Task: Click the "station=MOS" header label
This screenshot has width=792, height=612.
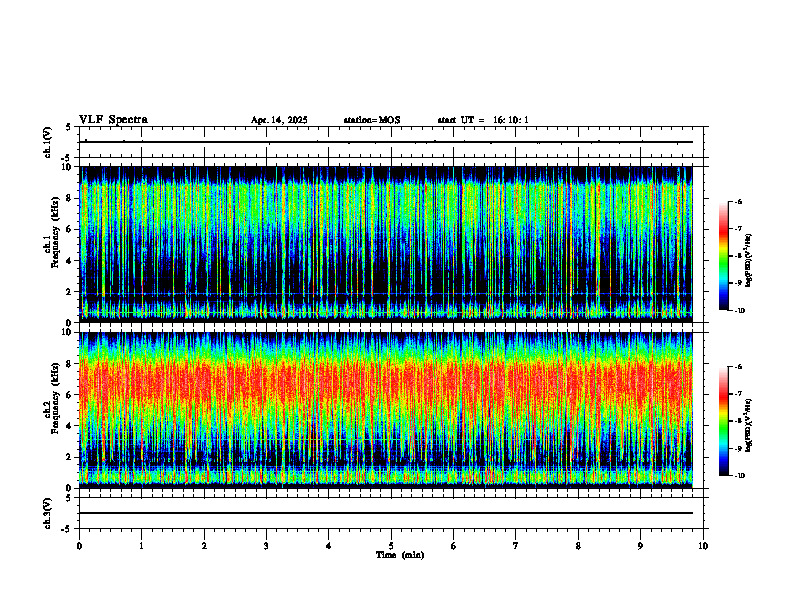Action: click(x=372, y=120)
